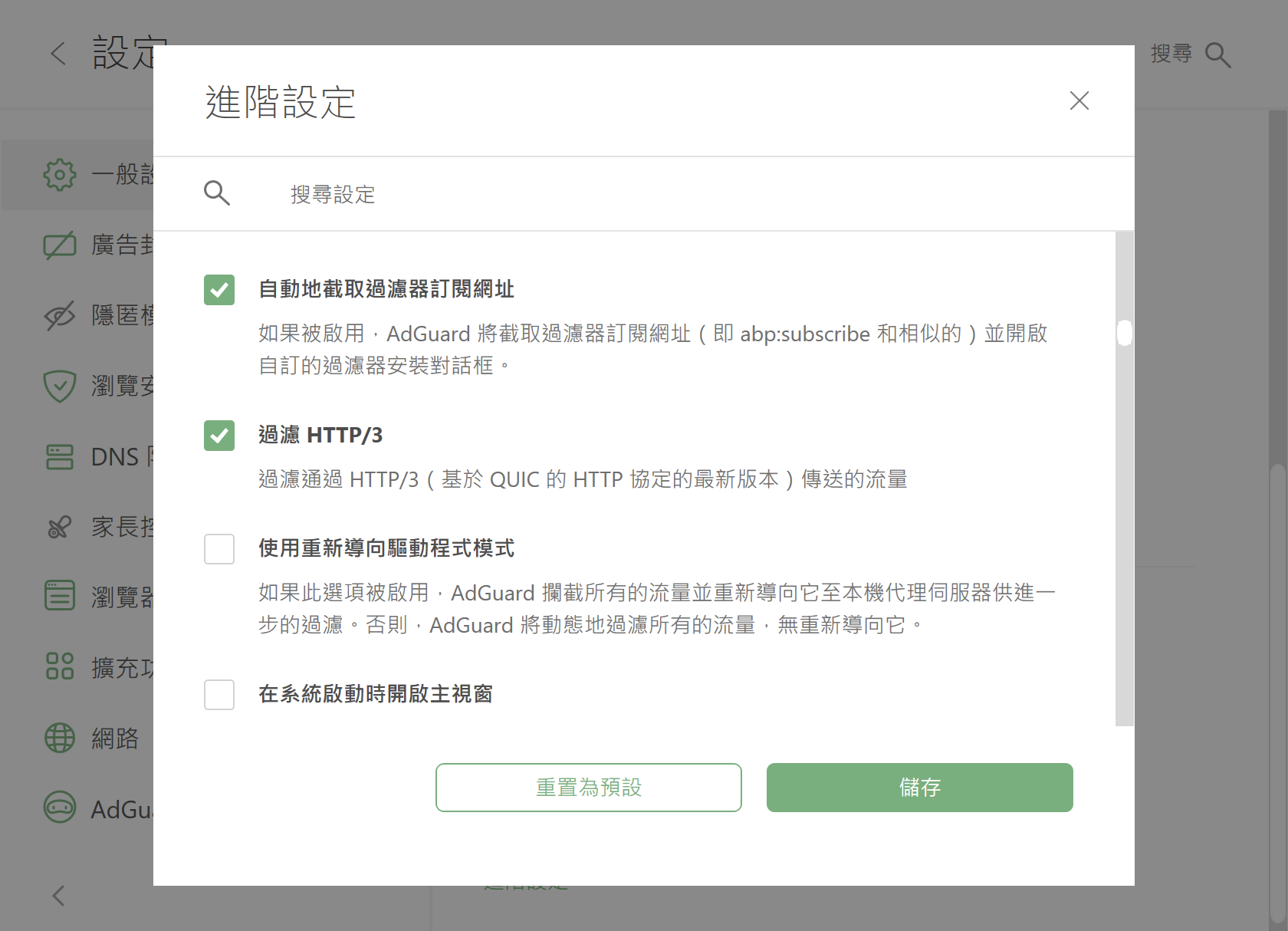
Task: Click the dialog's vertical scrollbar thumb
Action: 1125,333
